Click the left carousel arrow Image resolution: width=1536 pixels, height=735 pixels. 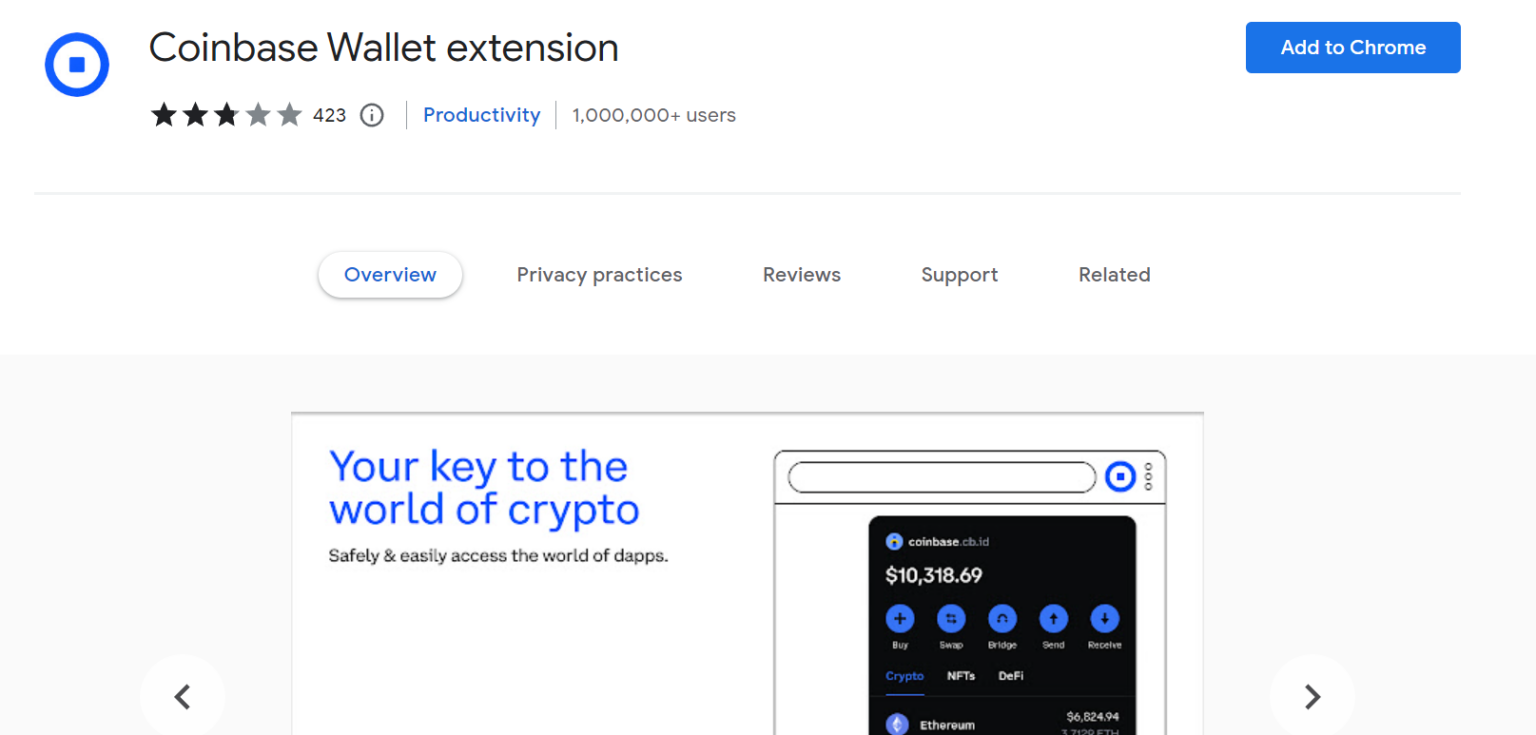tap(183, 696)
